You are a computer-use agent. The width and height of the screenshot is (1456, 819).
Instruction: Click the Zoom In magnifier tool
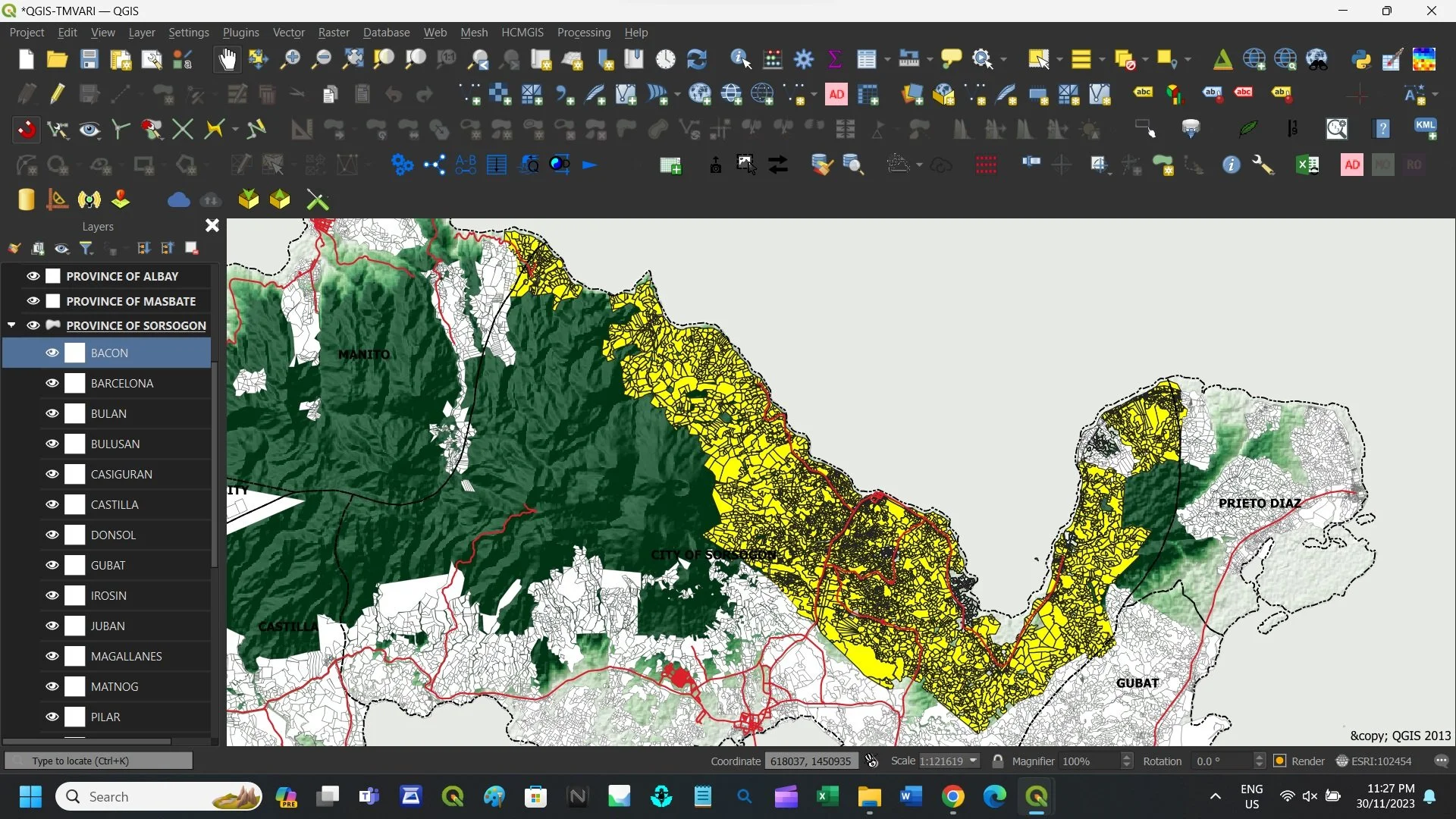point(290,59)
